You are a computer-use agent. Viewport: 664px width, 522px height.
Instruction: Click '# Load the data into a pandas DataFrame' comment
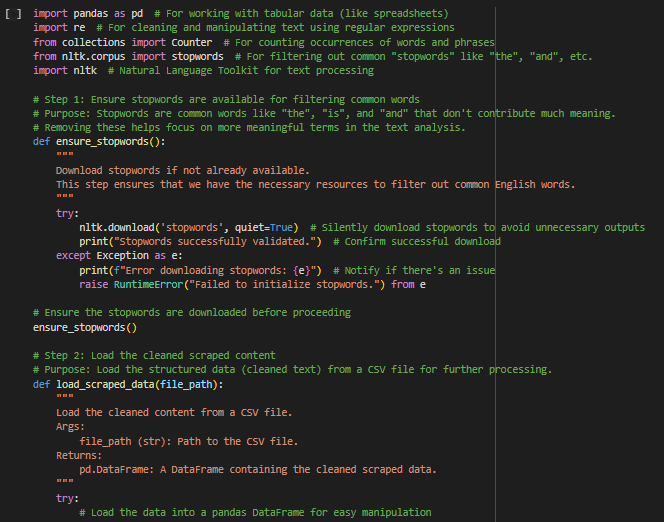255,513
